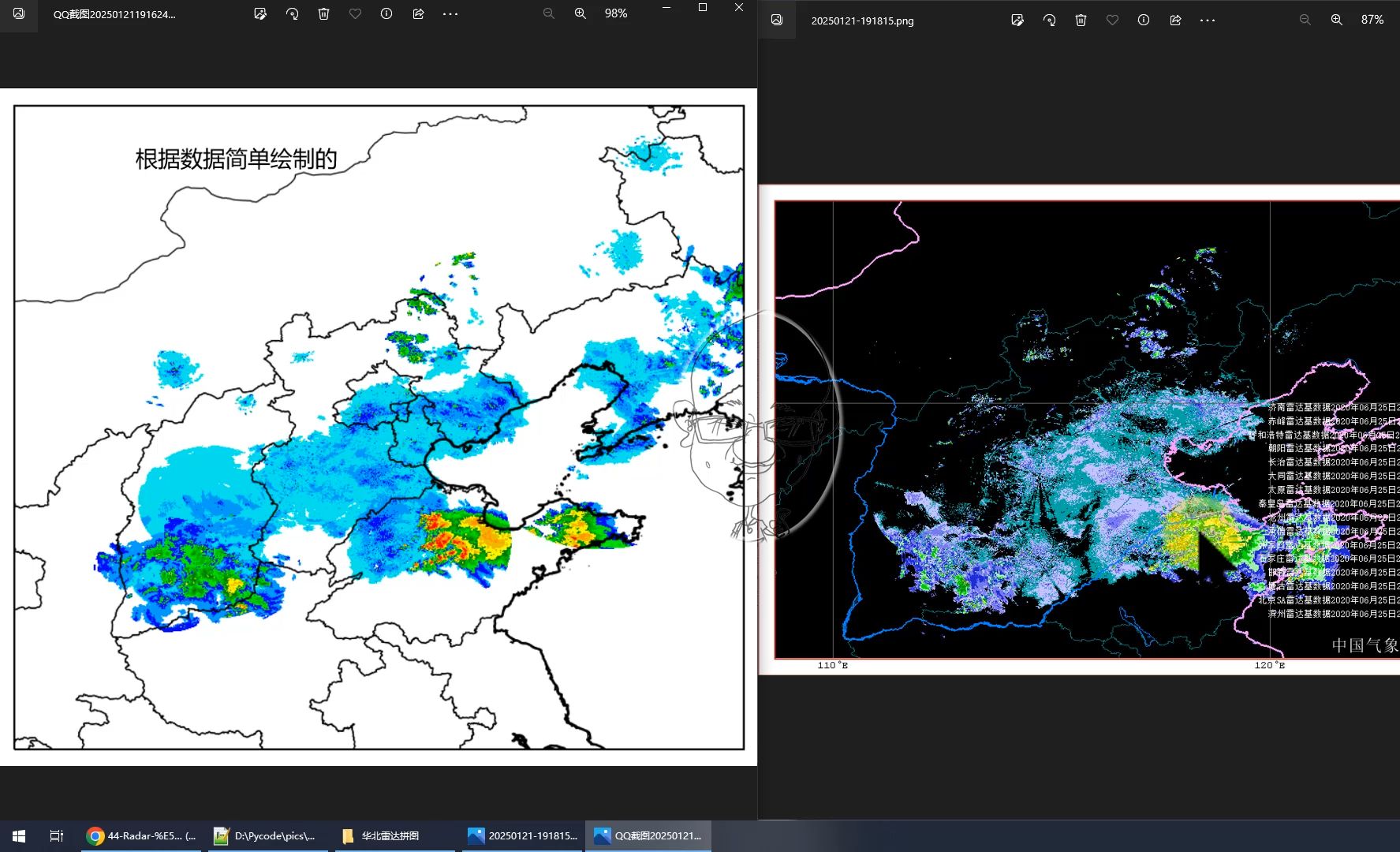The width and height of the screenshot is (1400, 852).
Task: Show file info in left Photos window
Action: 386,13
